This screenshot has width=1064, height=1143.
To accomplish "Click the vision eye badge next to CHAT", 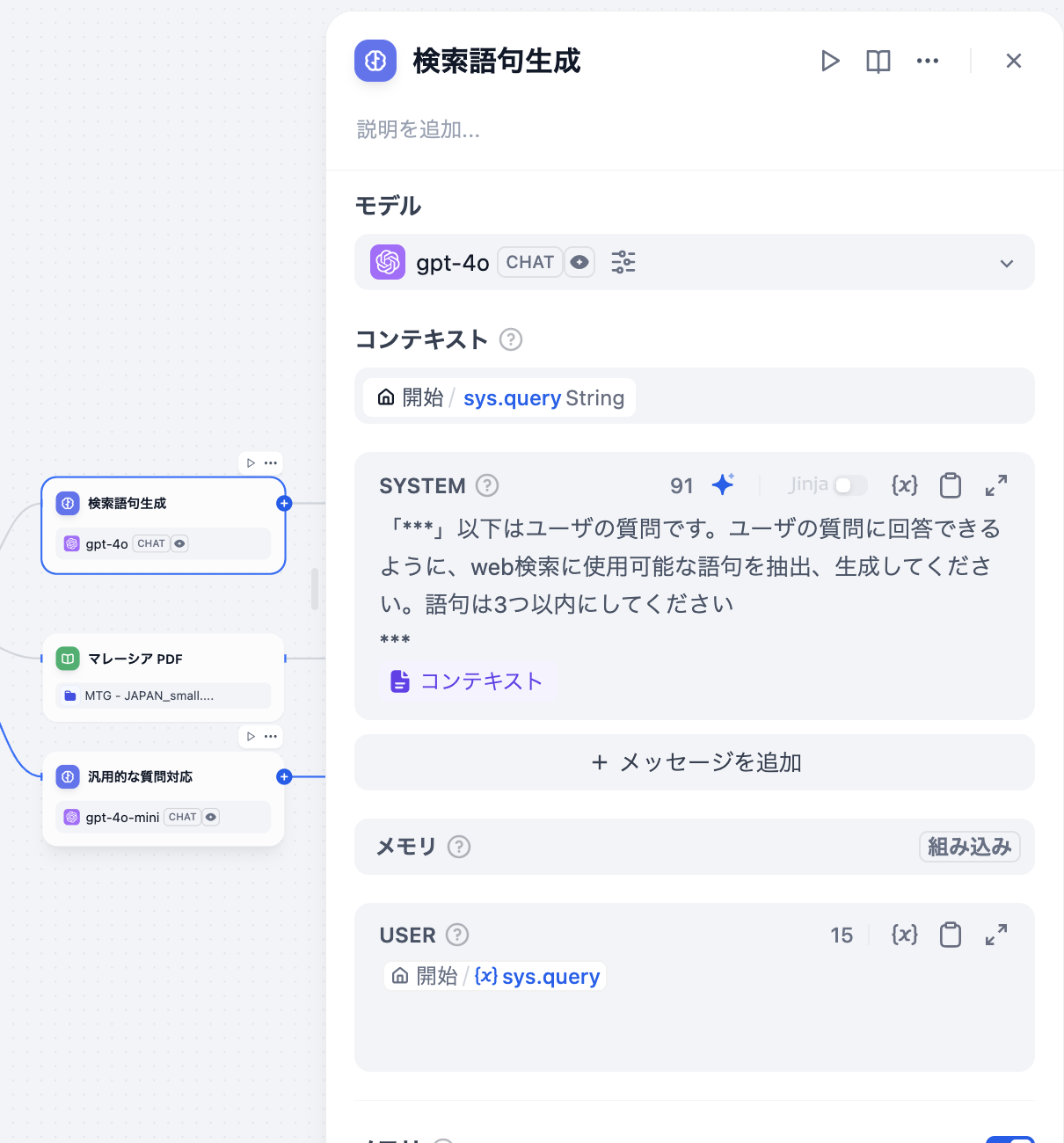I will point(579,262).
